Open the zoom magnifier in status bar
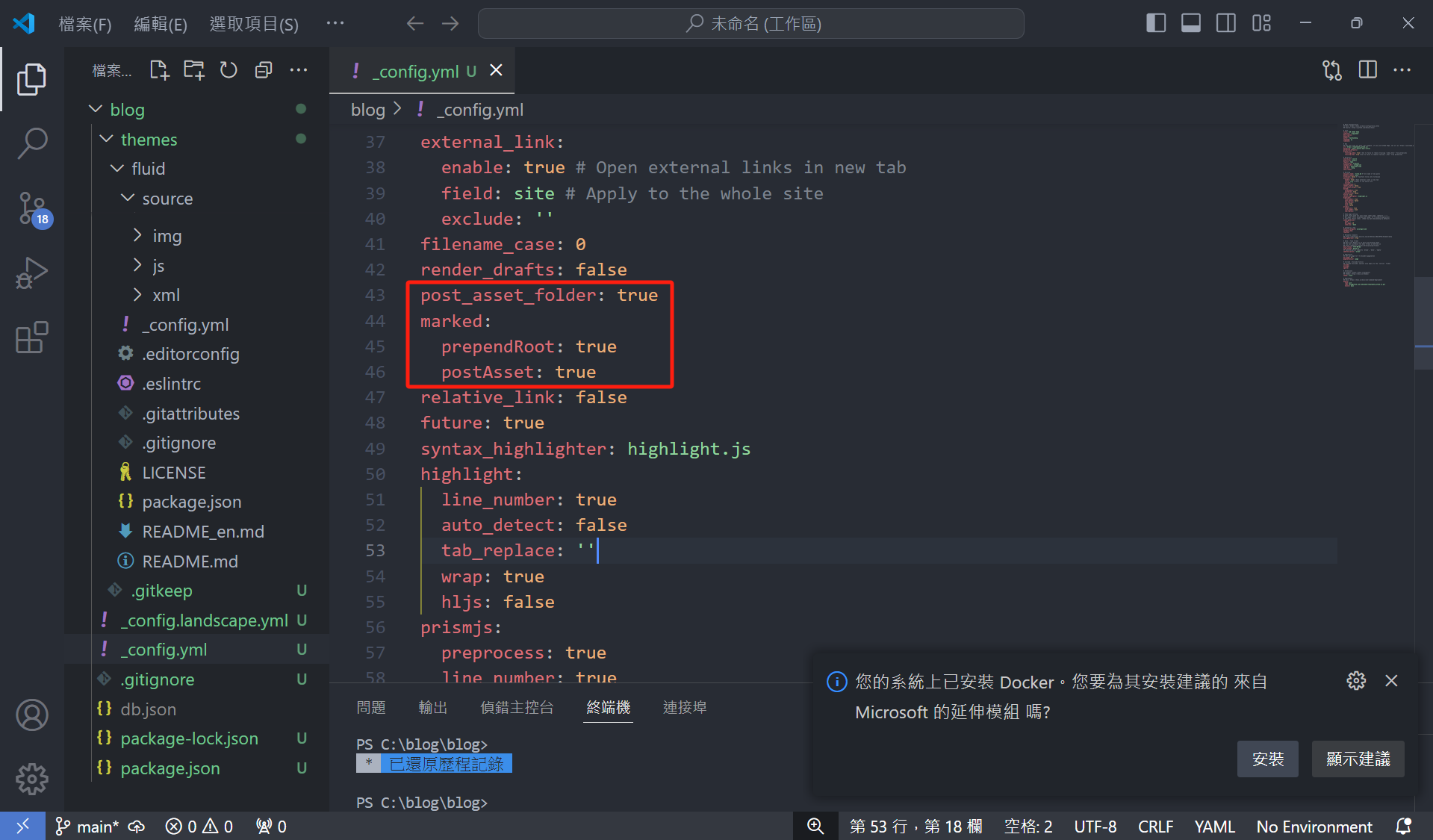This screenshot has width=1433, height=840. [815, 827]
